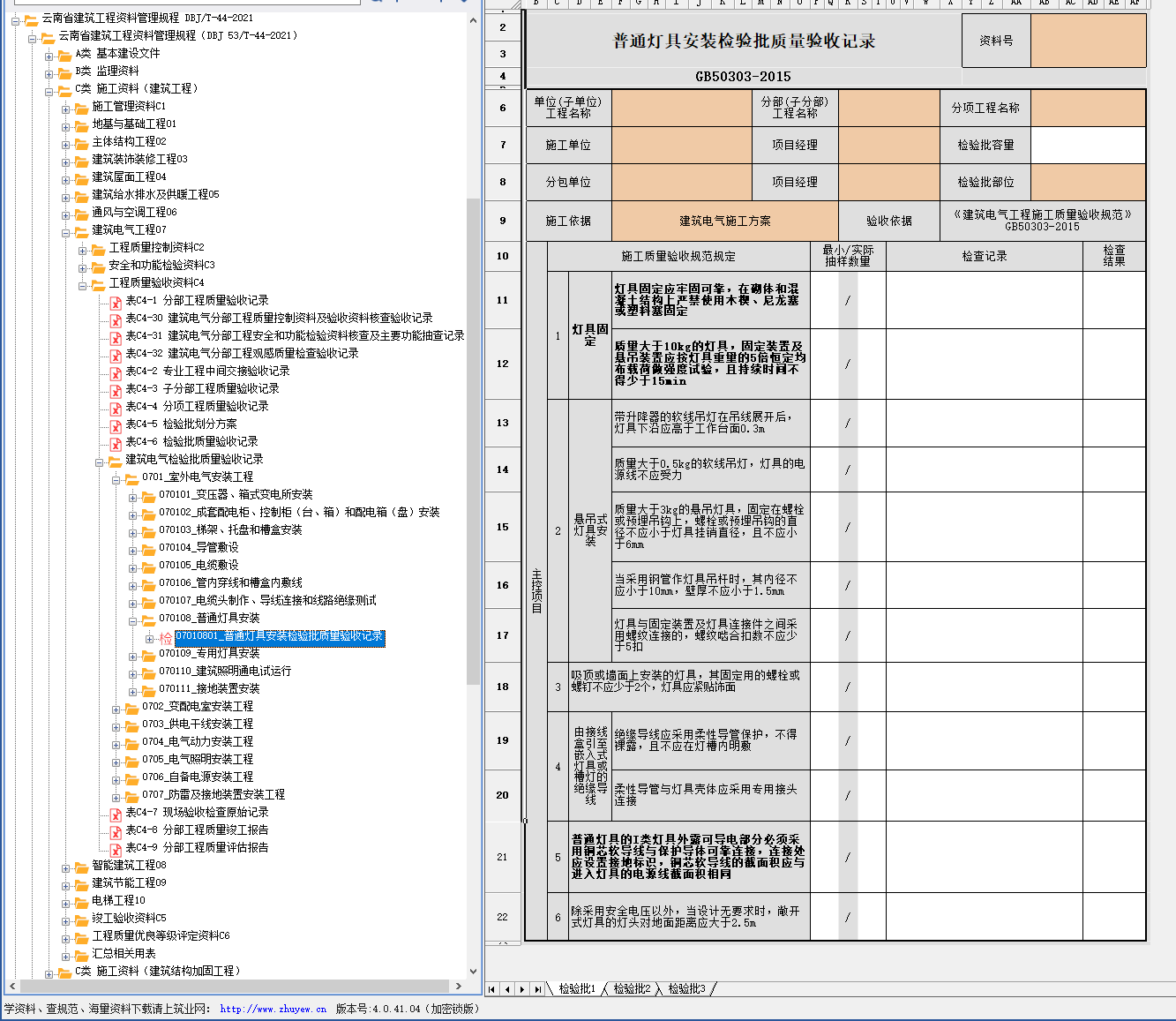Select 07010801_普通灯具安装检验批质量验收记录 tree item
Image resolution: width=1176 pixels, height=1021 pixels.
[280, 636]
